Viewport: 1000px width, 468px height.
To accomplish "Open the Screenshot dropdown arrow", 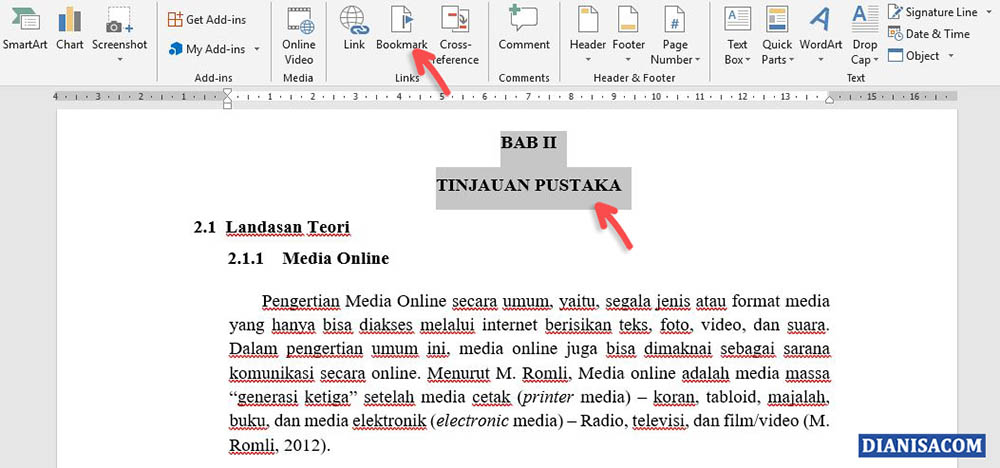I will 119,60.
